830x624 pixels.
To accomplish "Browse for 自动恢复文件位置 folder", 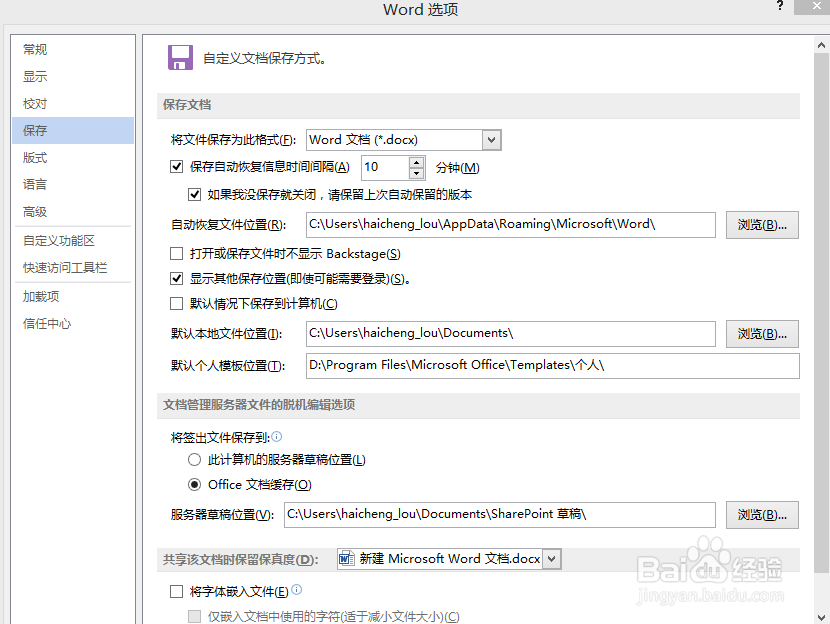I will [762, 225].
